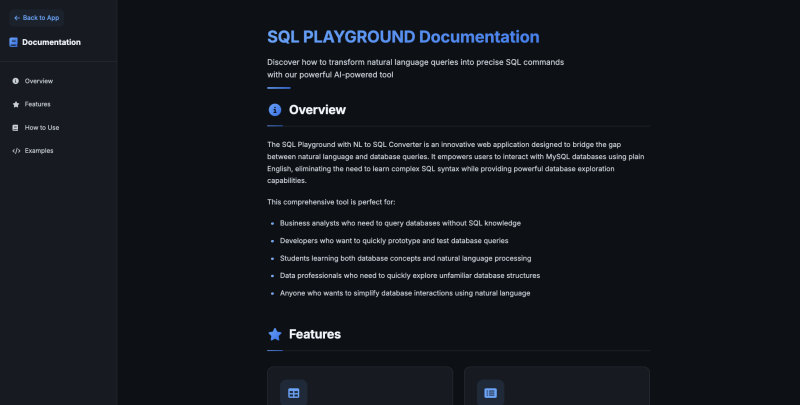
Task: Click the code brackets icon beside Examples
Action: tap(15, 151)
